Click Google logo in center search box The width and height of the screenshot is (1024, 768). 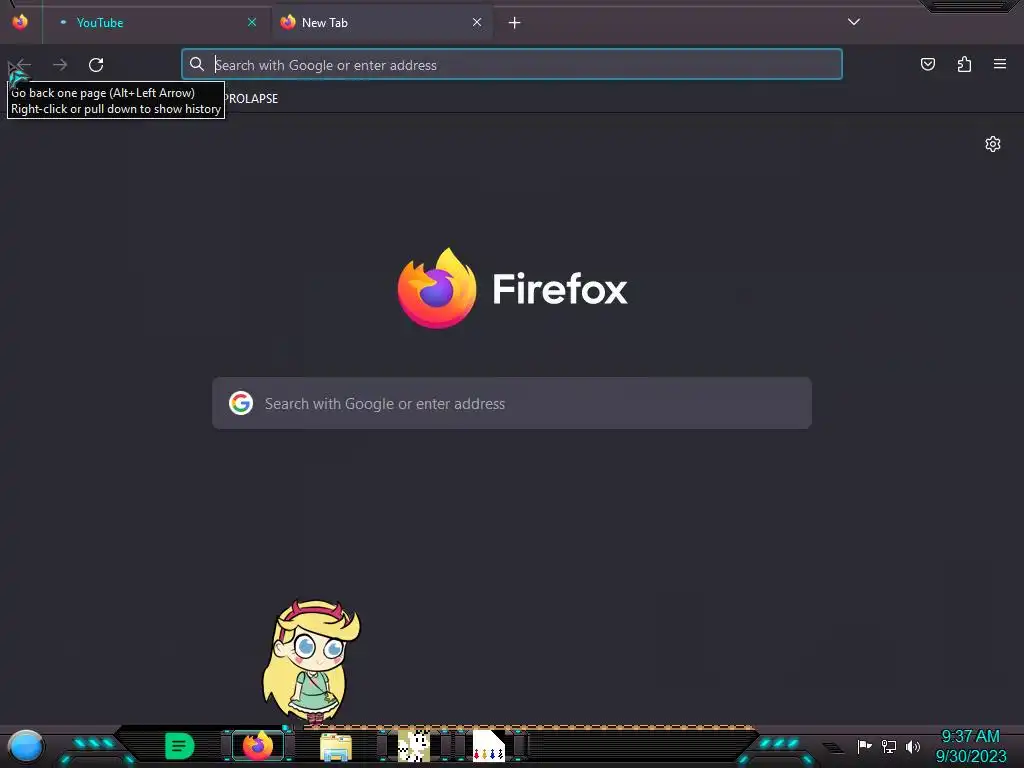[x=241, y=403]
